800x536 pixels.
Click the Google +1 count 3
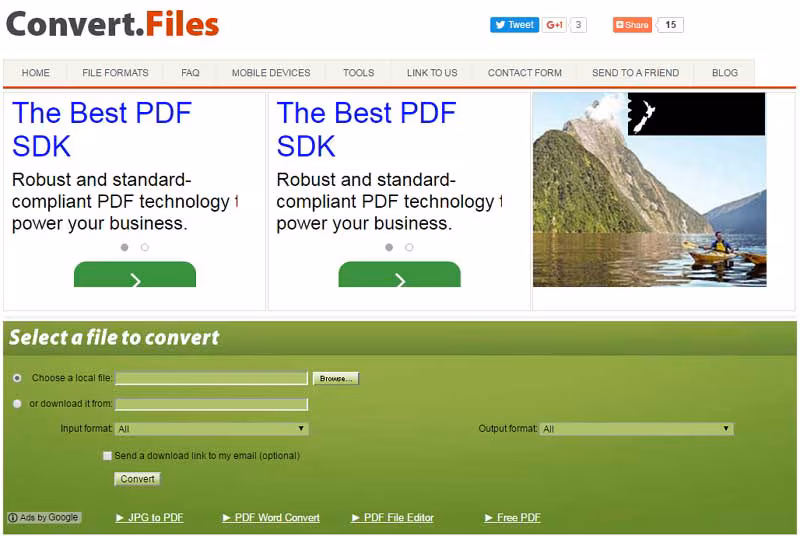[578, 24]
